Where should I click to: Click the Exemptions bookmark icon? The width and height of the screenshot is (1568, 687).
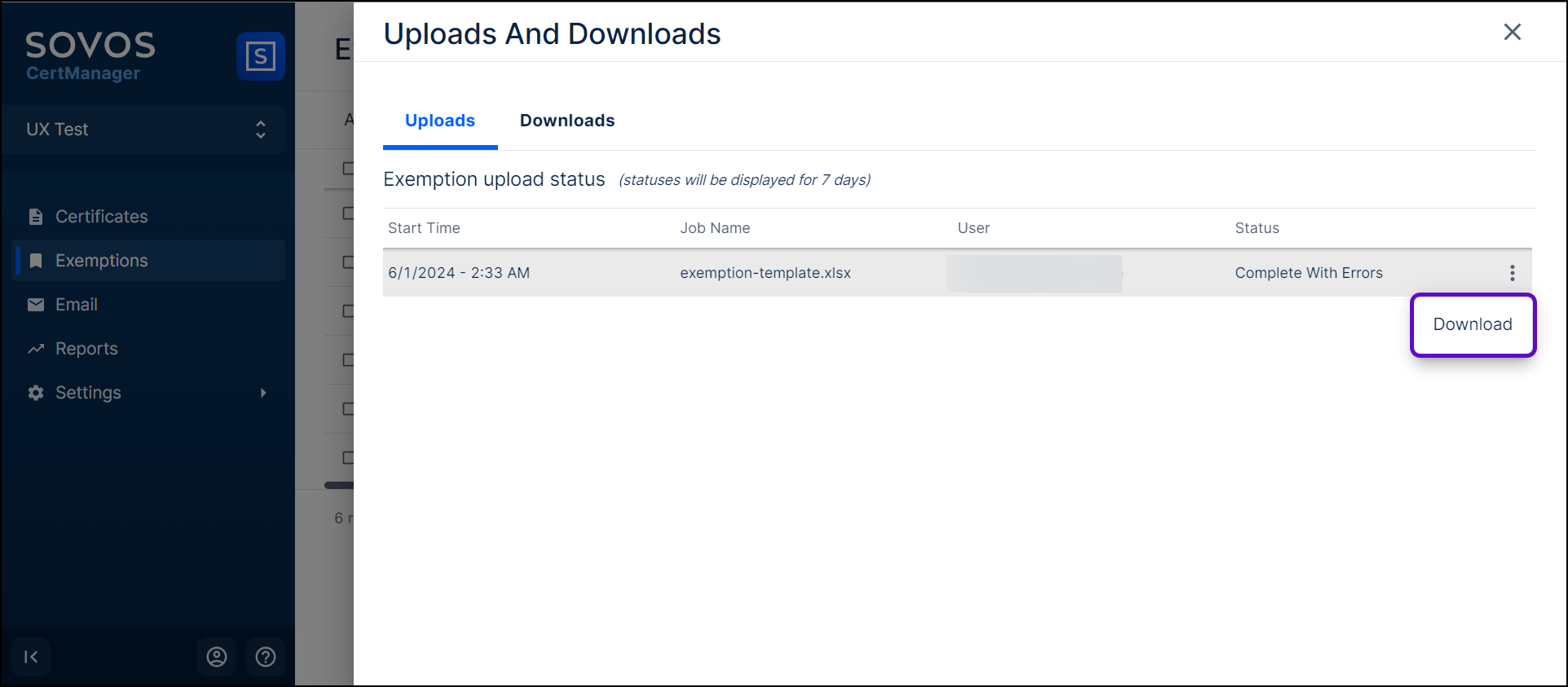[36, 261]
